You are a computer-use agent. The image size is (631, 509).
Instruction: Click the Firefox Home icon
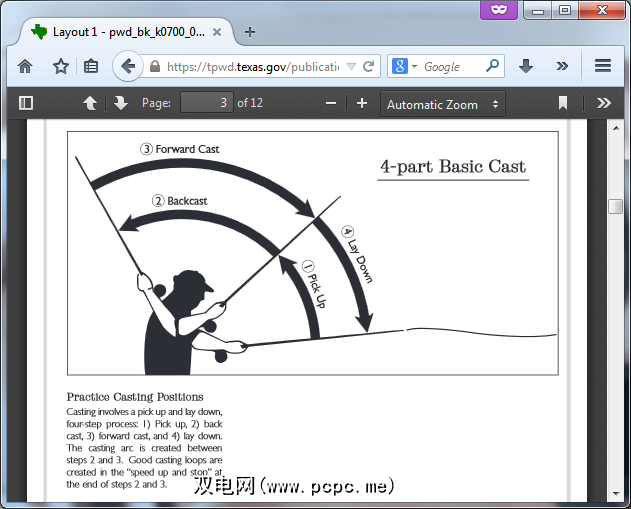point(25,66)
